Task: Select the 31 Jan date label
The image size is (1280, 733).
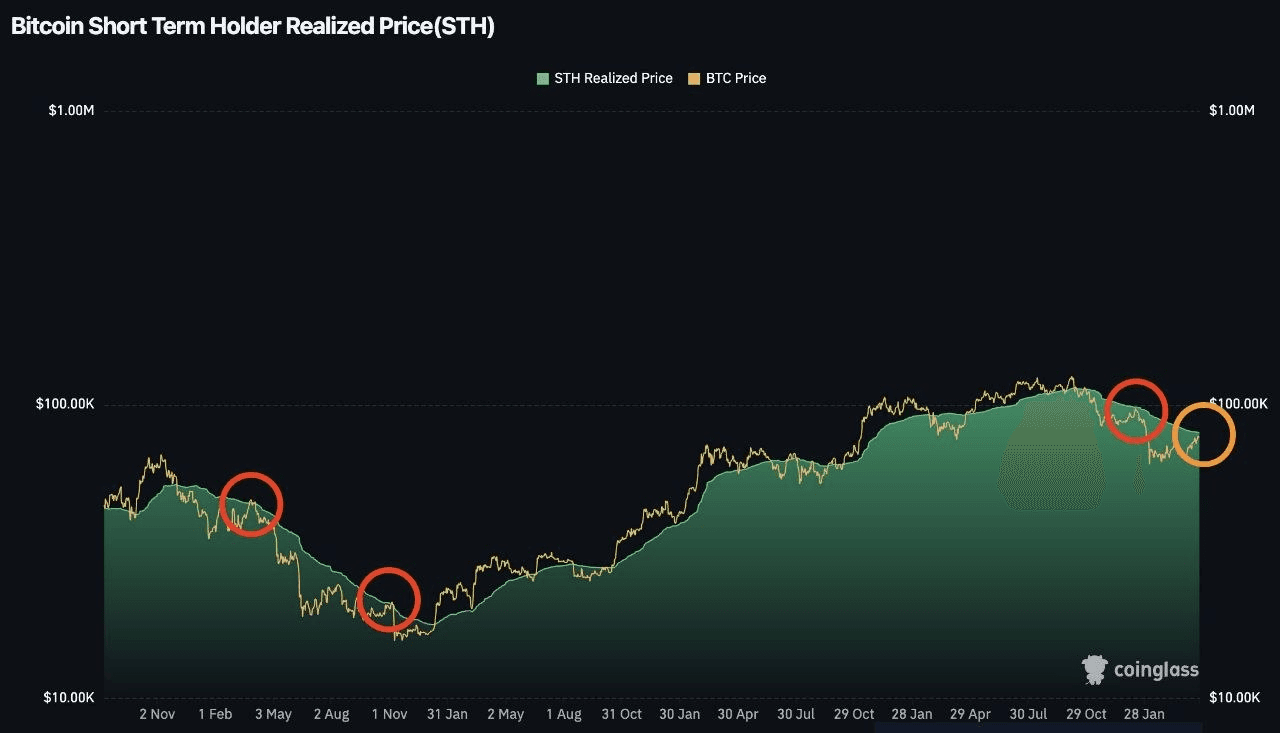Action: point(447,714)
